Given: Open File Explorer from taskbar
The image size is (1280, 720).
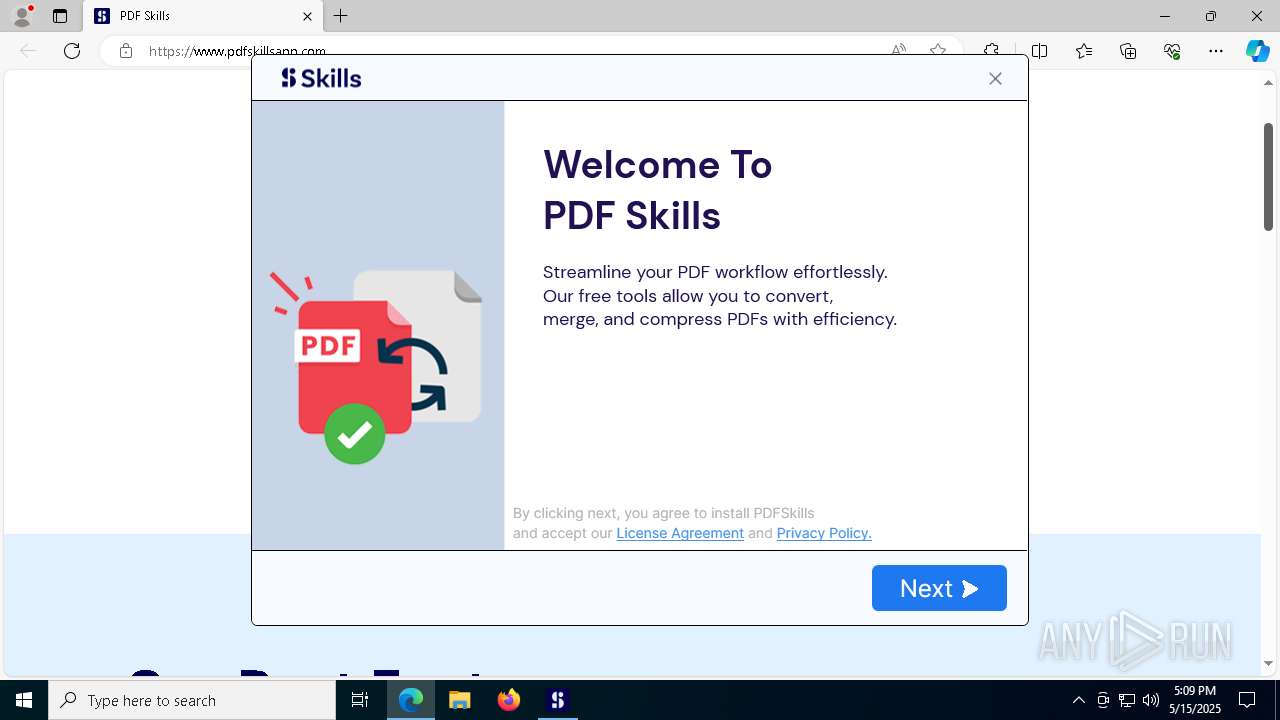Looking at the screenshot, I should (459, 700).
